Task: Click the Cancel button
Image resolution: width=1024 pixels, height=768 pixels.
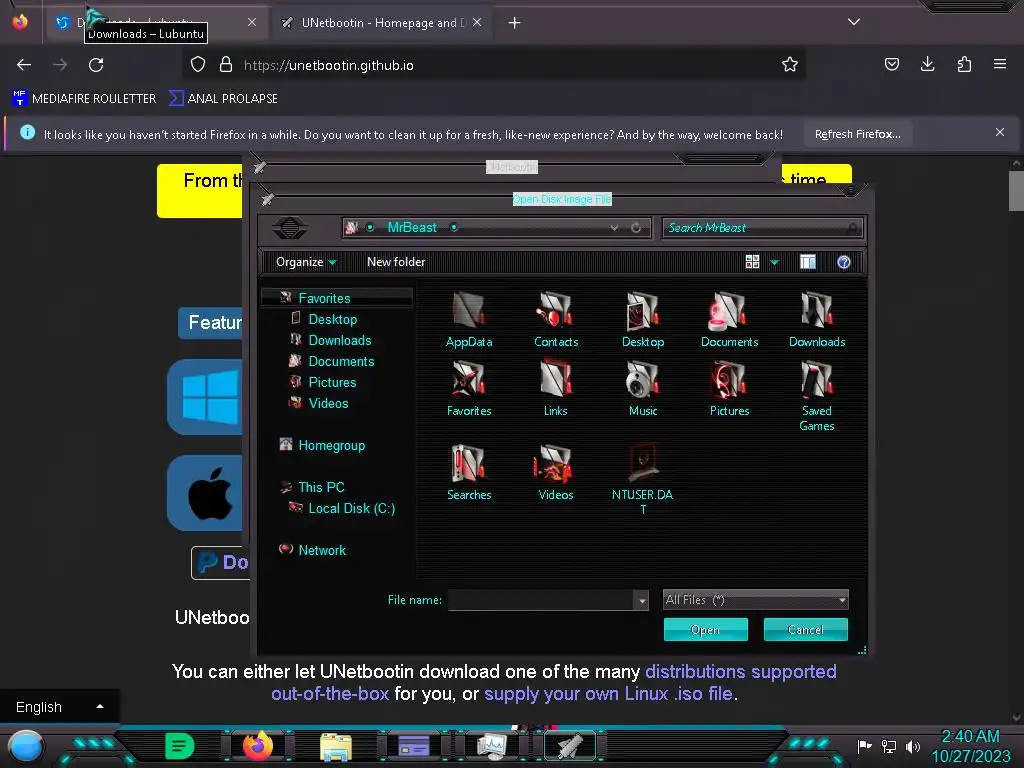Action: (x=805, y=630)
